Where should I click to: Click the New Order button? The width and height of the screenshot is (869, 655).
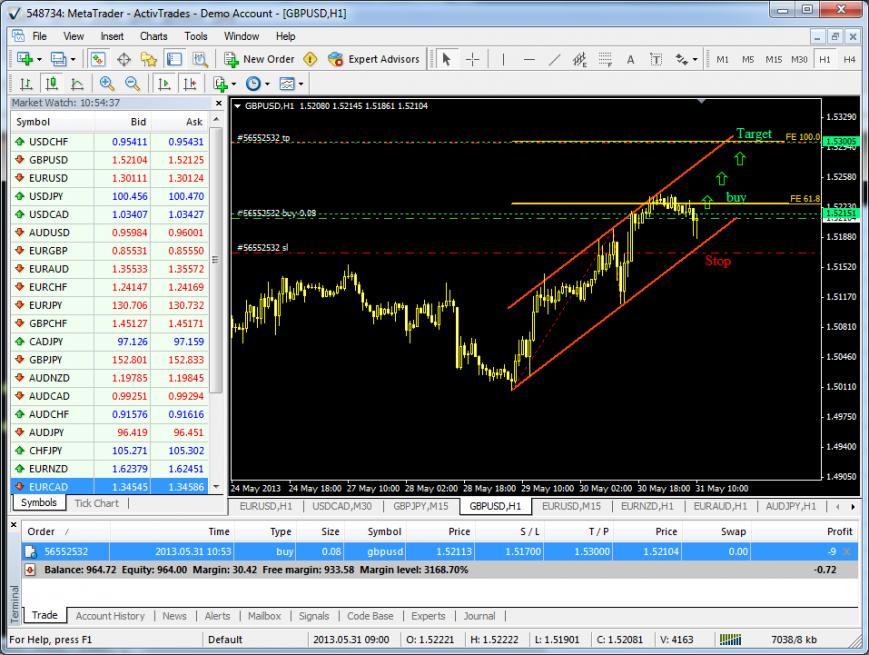tap(259, 59)
